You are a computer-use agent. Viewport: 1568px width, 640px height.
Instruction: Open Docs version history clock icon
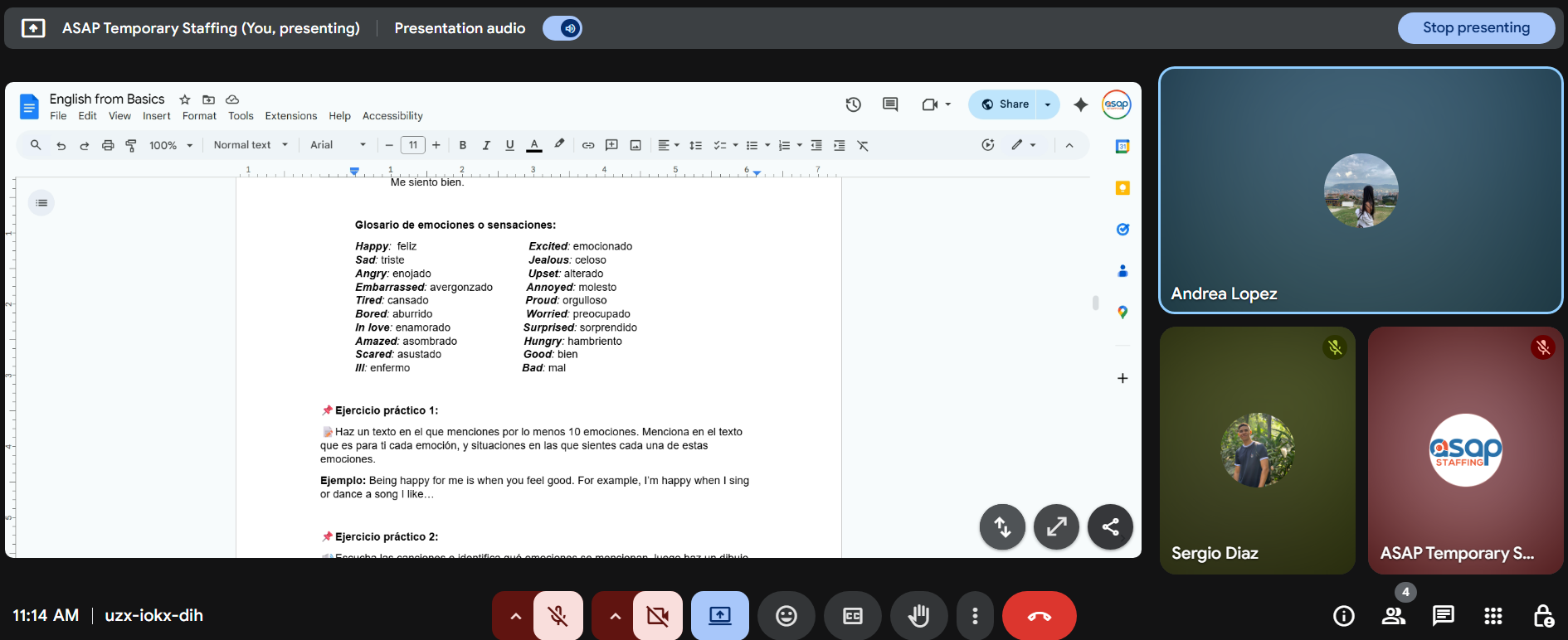pyautogui.click(x=853, y=104)
